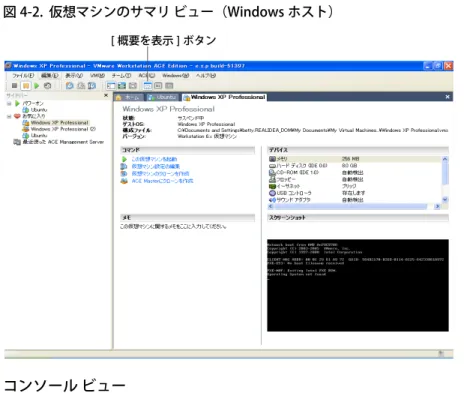This screenshot has height=393, width=464.
Task: Open the VM(M) menu
Action: coord(98,76)
